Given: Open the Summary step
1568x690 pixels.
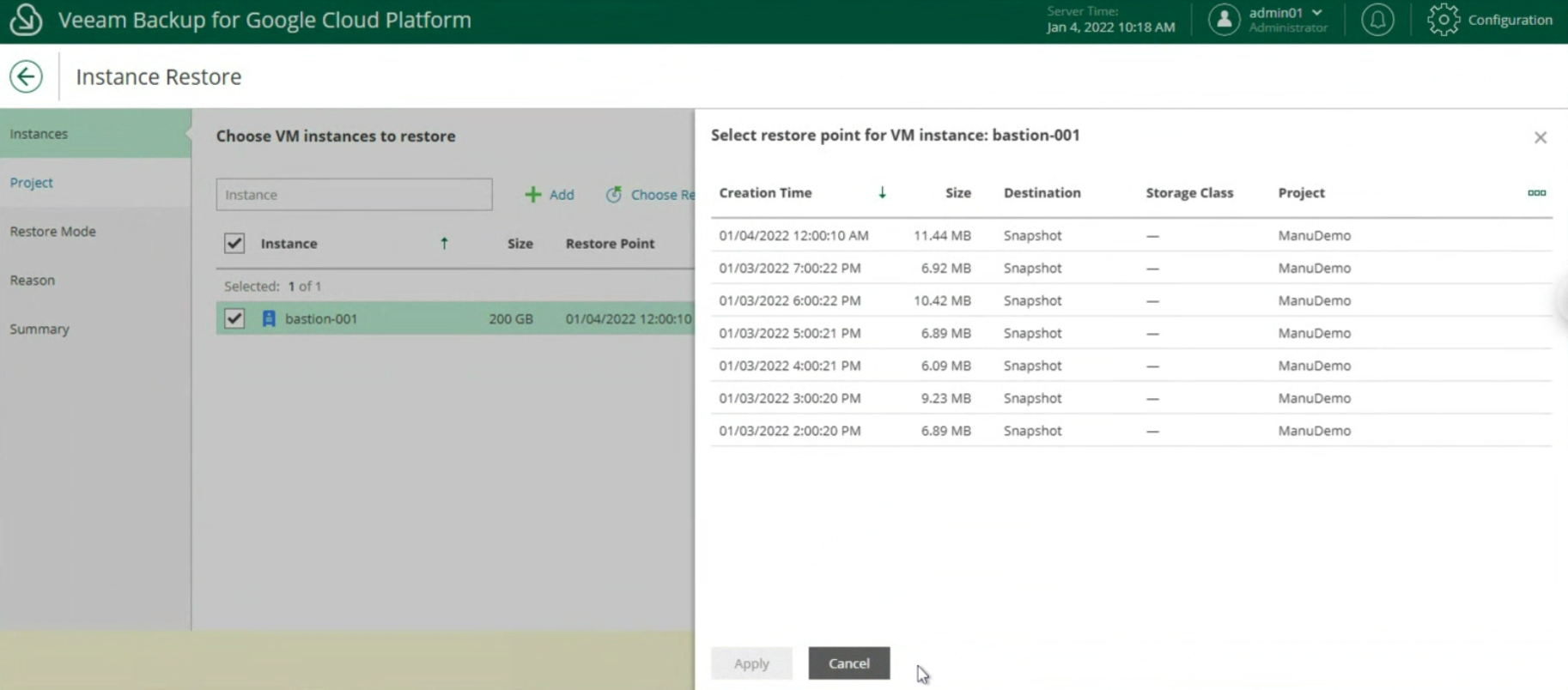Looking at the screenshot, I should pyautogui.click(x=94, y=330).
